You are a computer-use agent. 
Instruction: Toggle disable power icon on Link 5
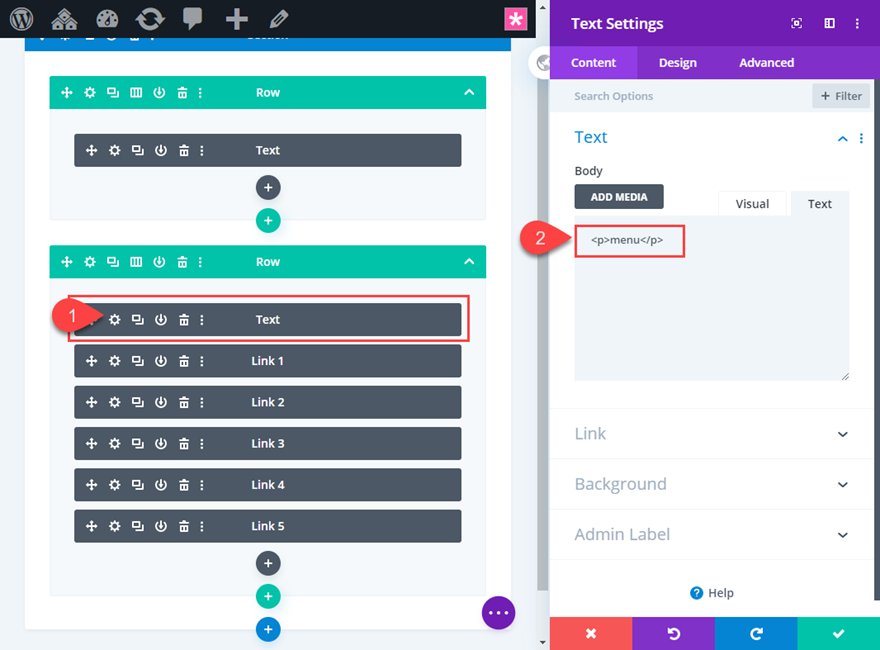[x=161, y=527]
